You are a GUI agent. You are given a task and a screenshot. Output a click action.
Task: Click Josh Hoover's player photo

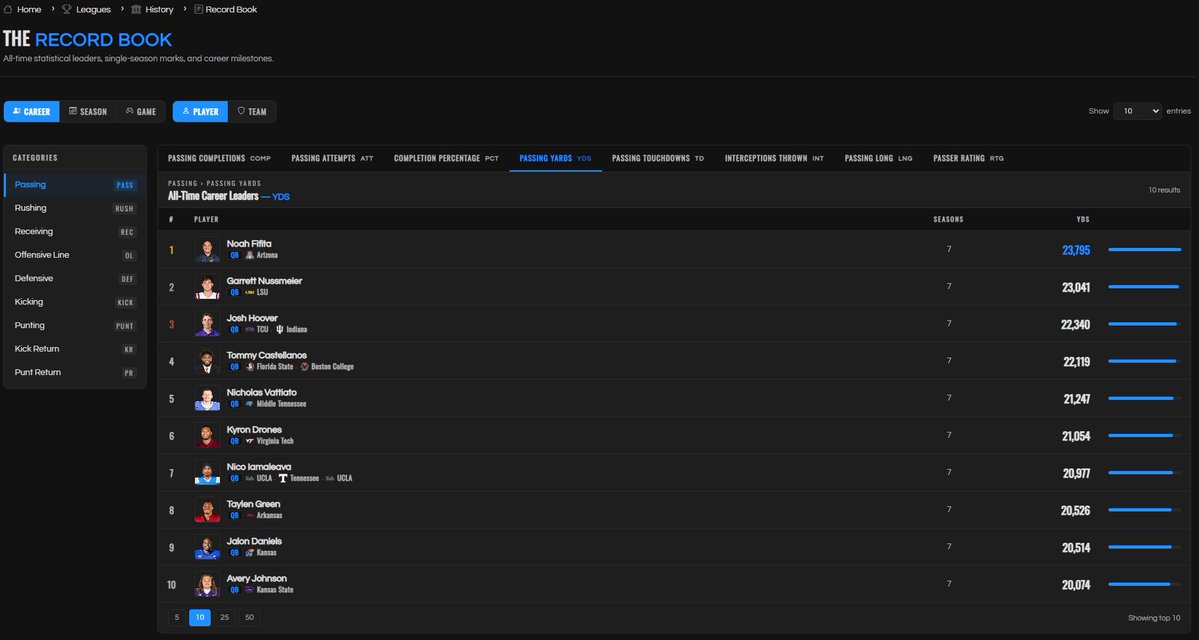[207, 323]
